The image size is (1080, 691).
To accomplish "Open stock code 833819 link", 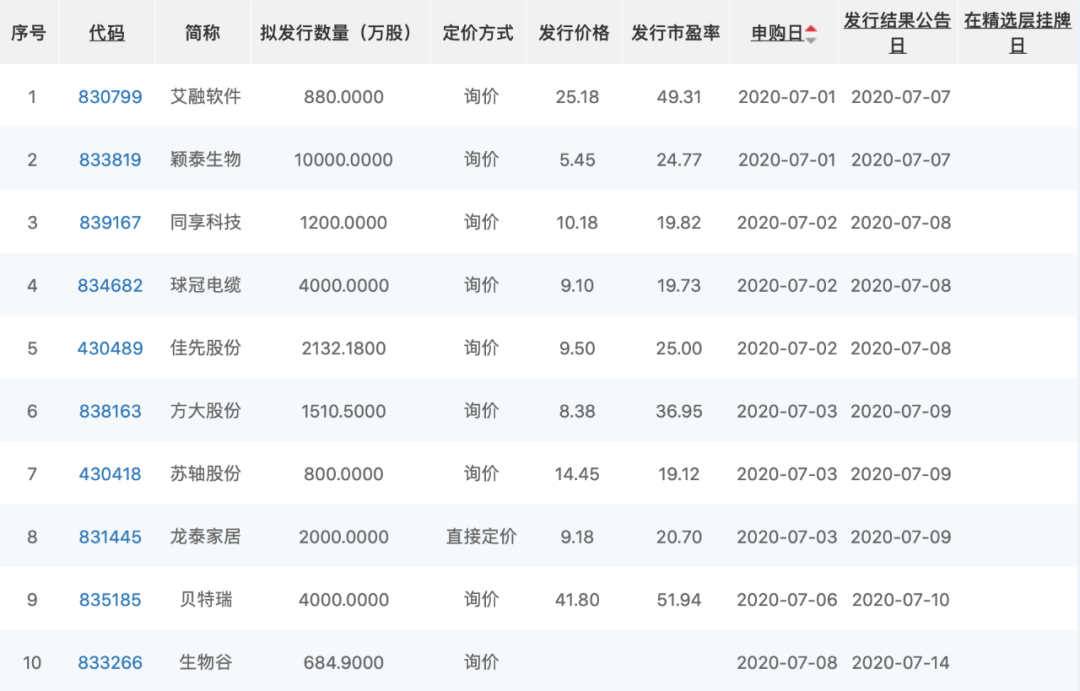I will tap(110, 160).
